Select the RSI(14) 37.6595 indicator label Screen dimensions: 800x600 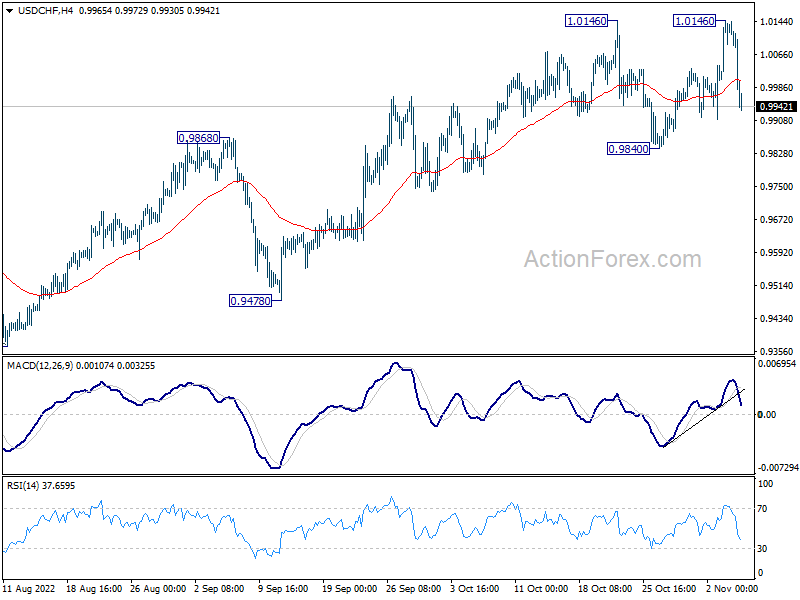point(41,486)
